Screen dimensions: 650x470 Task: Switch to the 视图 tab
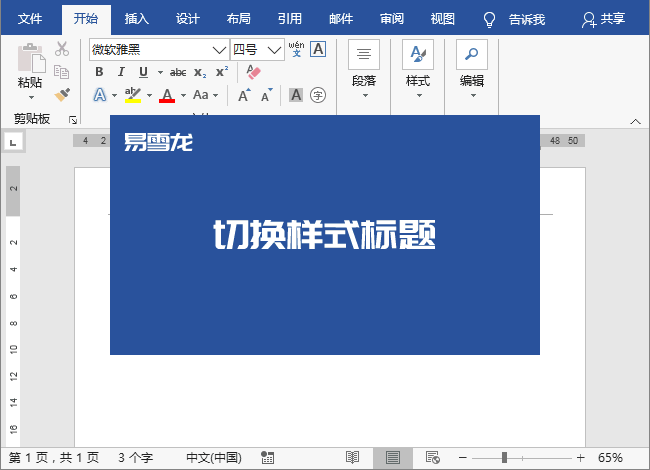point(443,19)
